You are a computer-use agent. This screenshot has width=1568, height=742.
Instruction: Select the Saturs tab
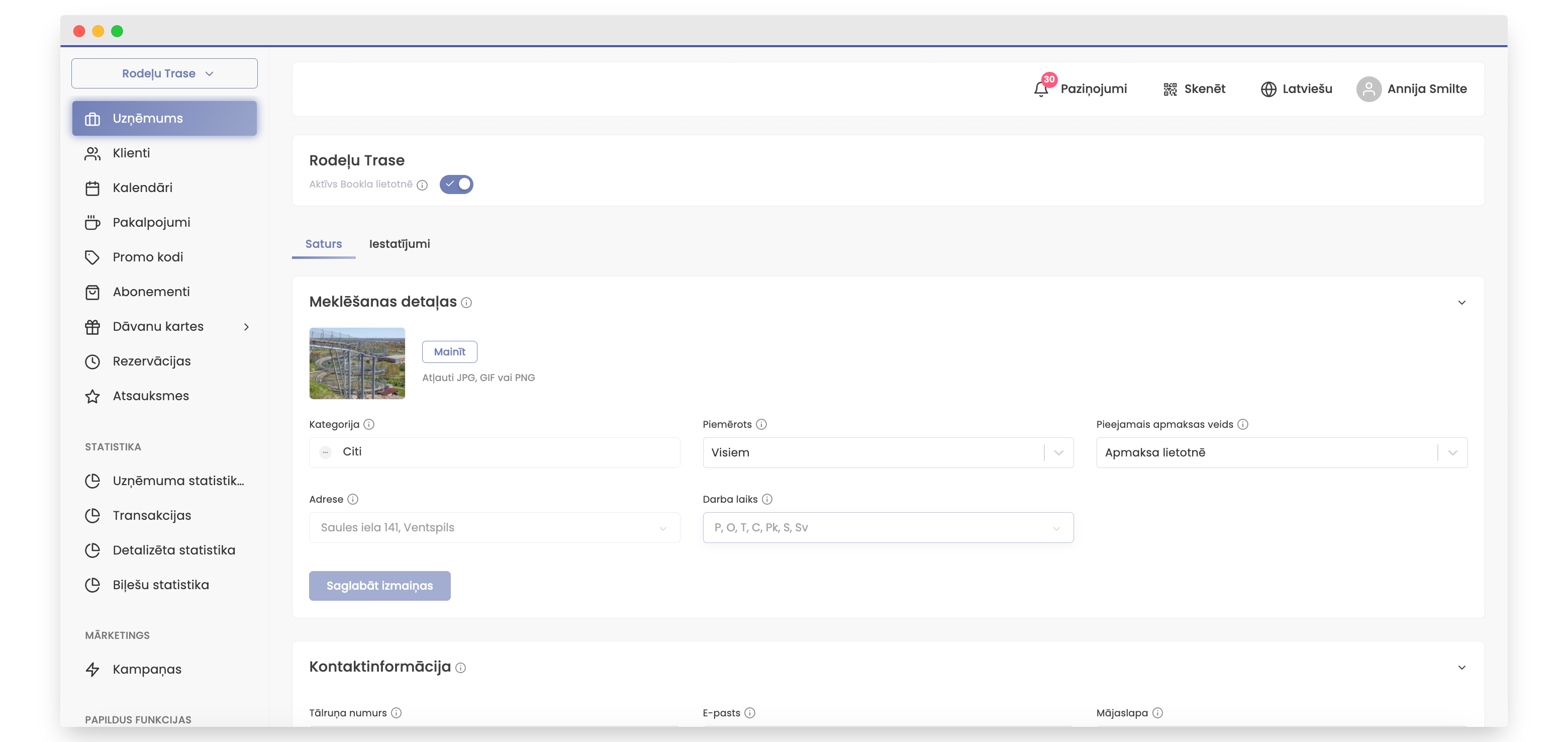323,243
